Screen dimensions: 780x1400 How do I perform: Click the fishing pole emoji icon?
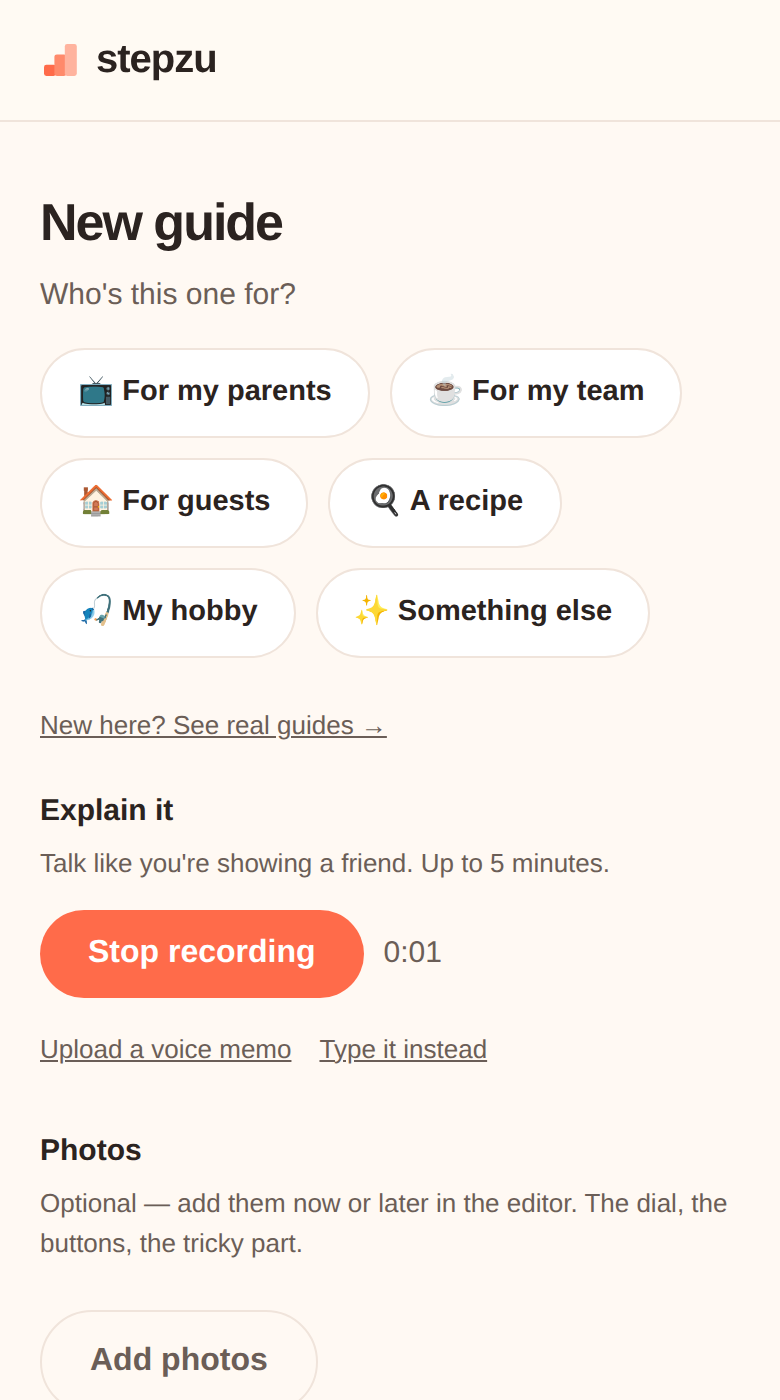point(96,611)
